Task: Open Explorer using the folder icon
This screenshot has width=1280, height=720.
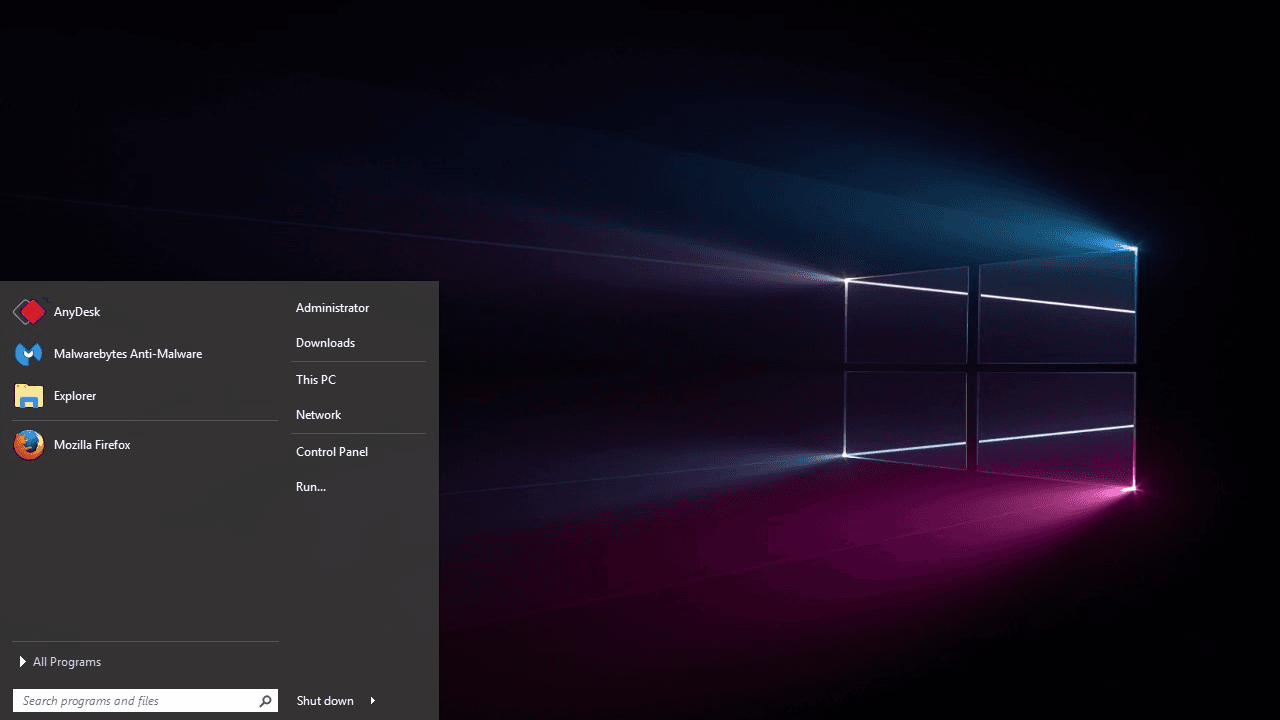Action: click(28, 395)
